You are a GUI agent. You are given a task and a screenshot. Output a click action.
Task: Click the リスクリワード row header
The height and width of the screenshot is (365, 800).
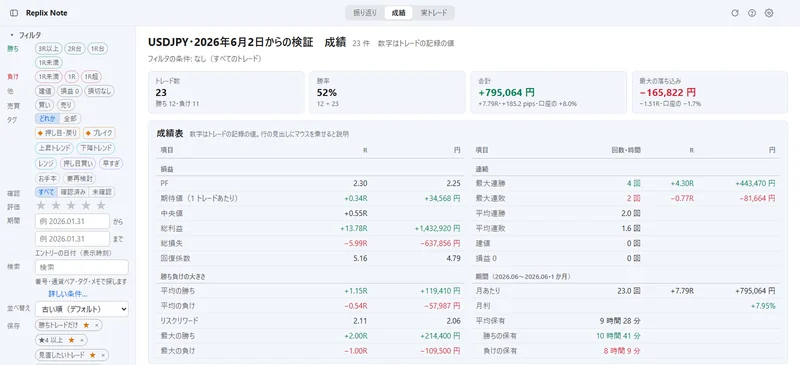click(179, 321)
